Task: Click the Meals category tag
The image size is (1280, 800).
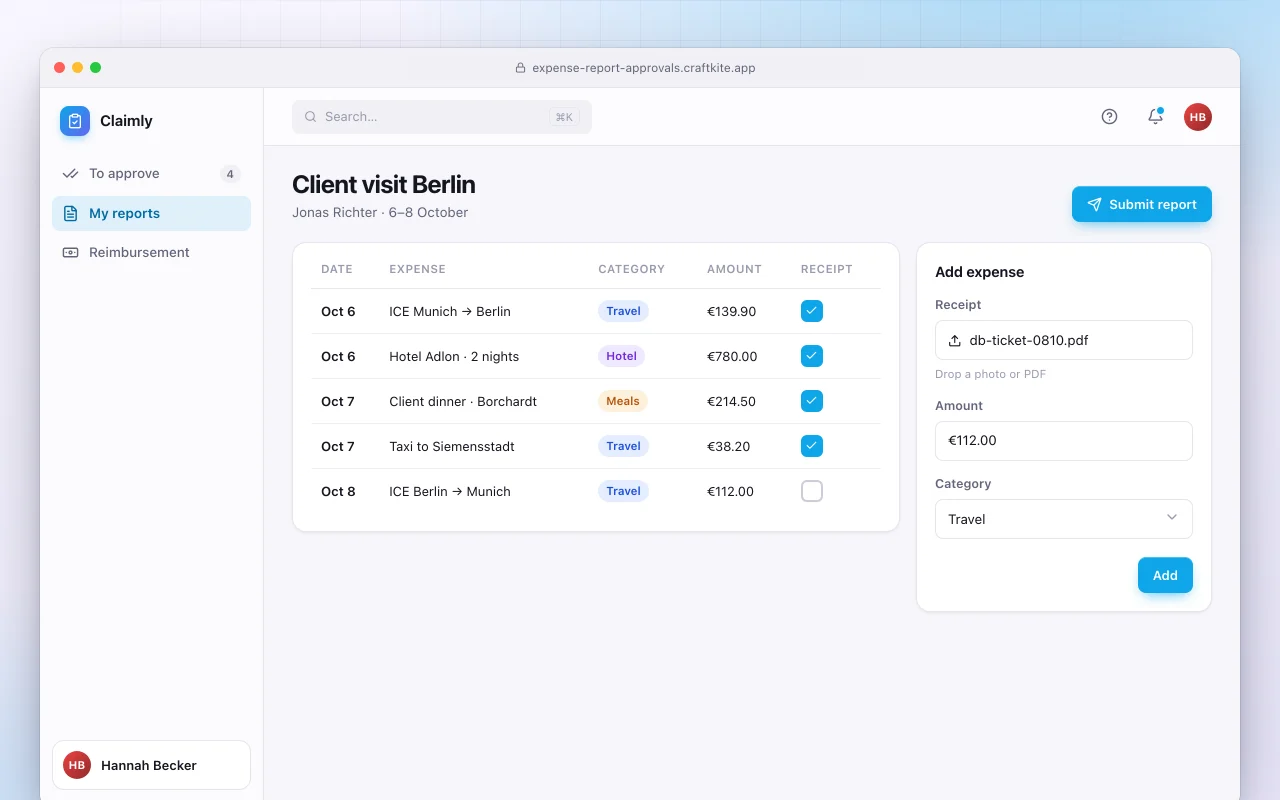Action: [623, 401]
